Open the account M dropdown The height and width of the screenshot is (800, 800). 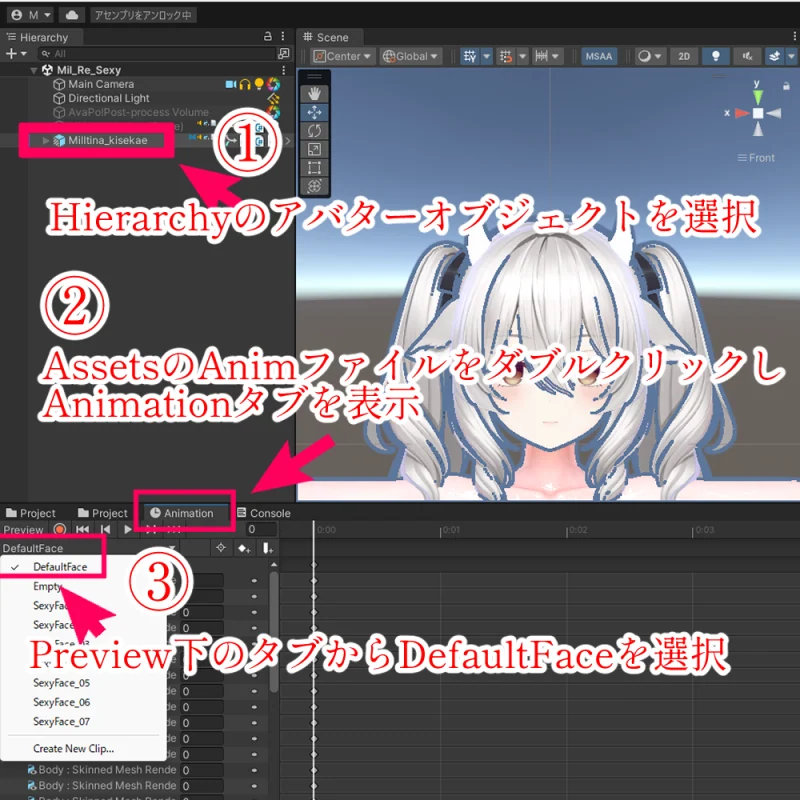(x=31, y=15)
